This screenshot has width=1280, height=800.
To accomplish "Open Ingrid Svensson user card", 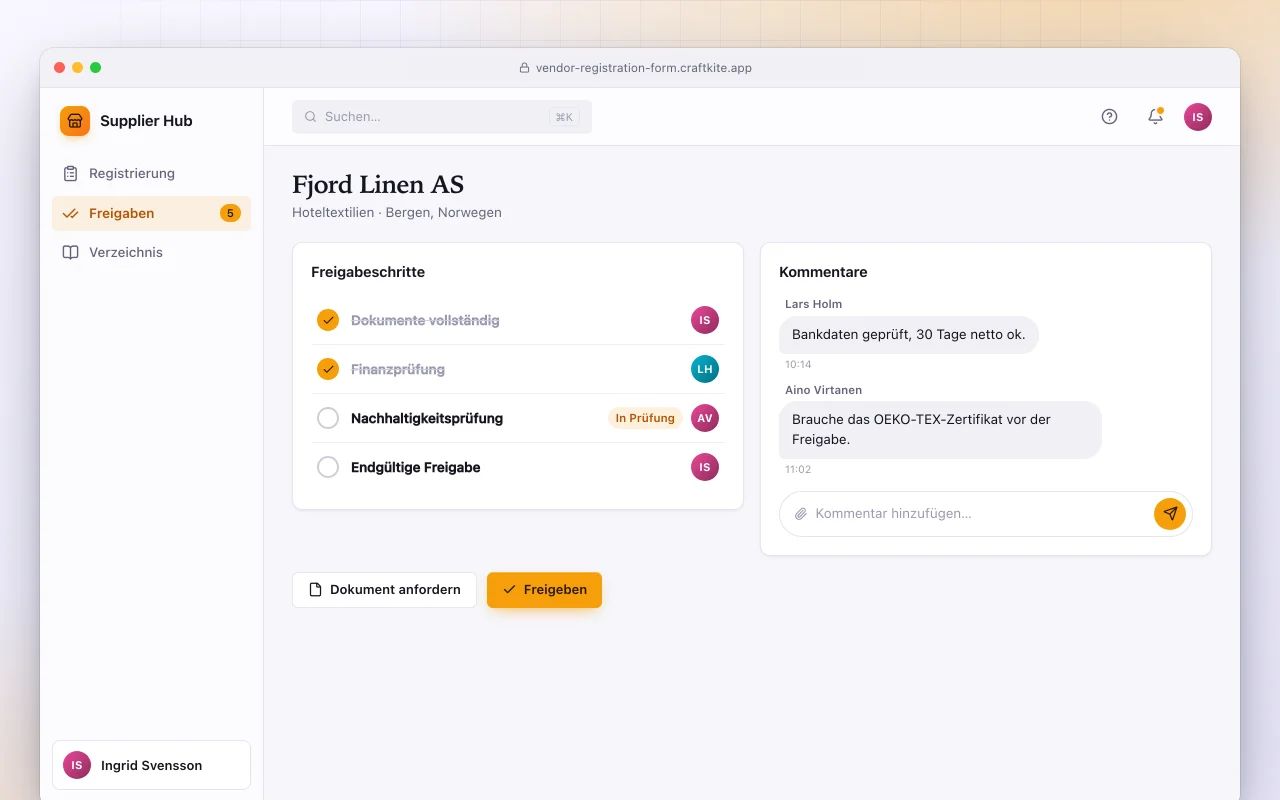I will (x=151, y=765).
